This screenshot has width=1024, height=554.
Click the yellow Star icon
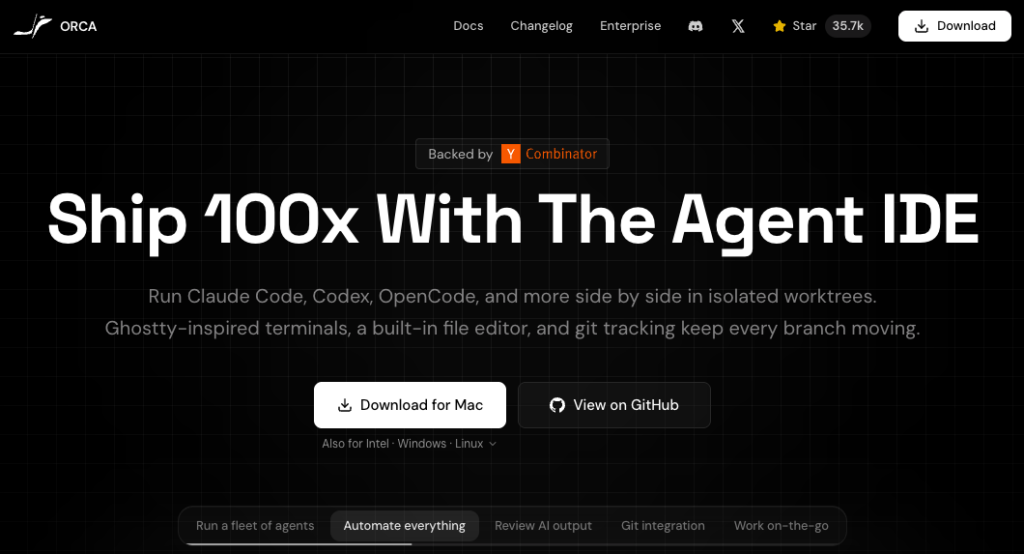tap(779, 26)
